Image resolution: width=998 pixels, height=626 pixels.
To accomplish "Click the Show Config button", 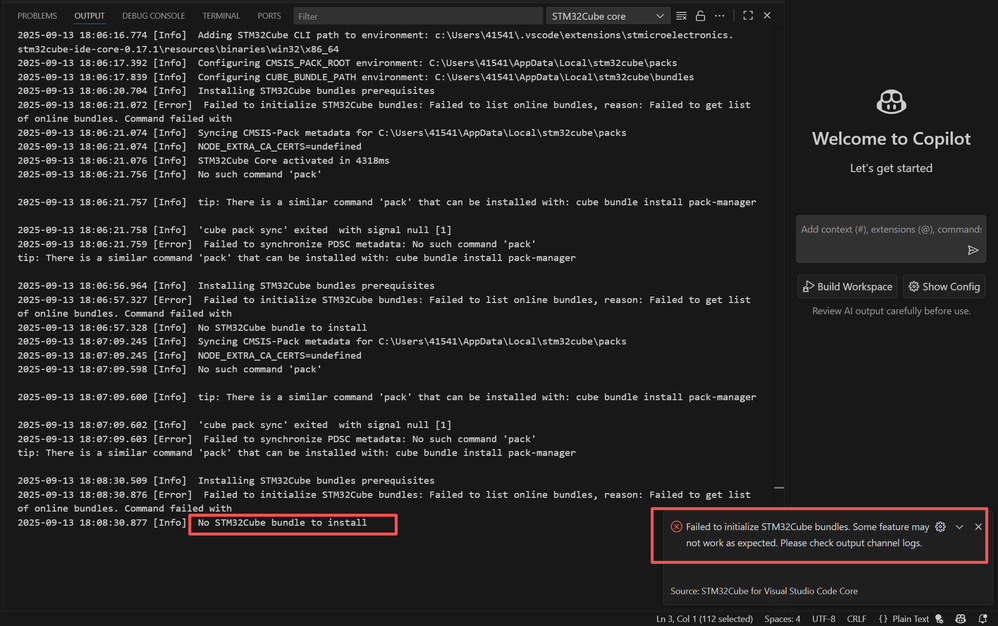I will [x=944, y=287].
